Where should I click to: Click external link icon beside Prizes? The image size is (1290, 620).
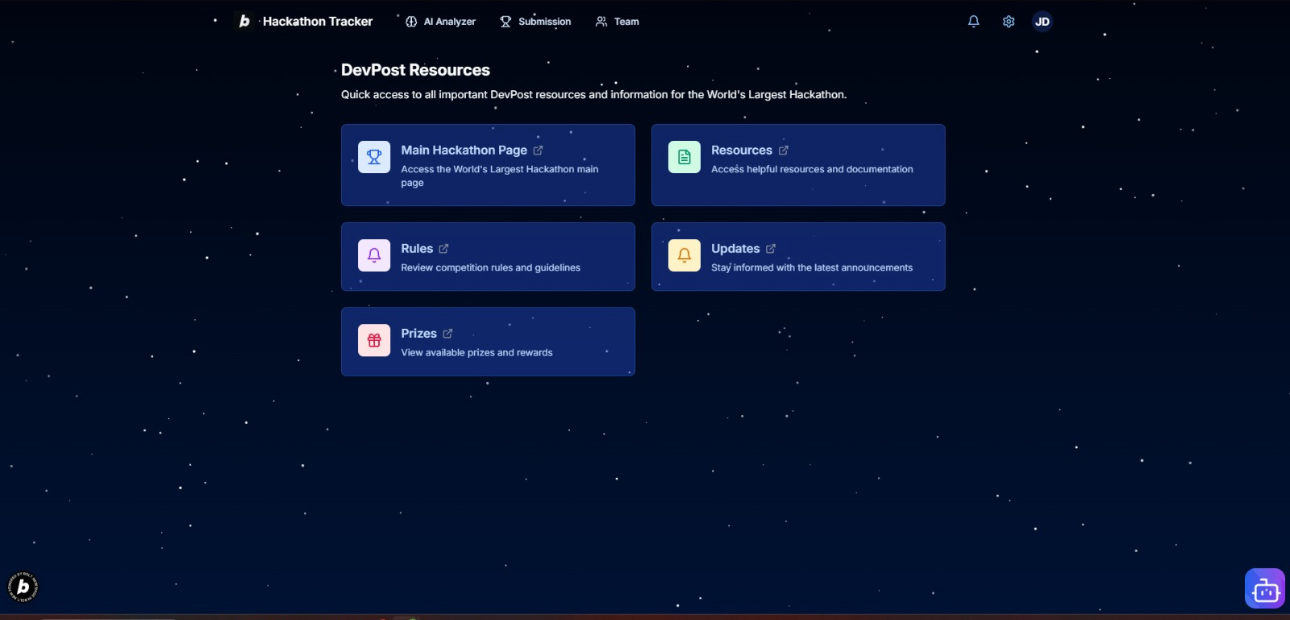(447, 333)
